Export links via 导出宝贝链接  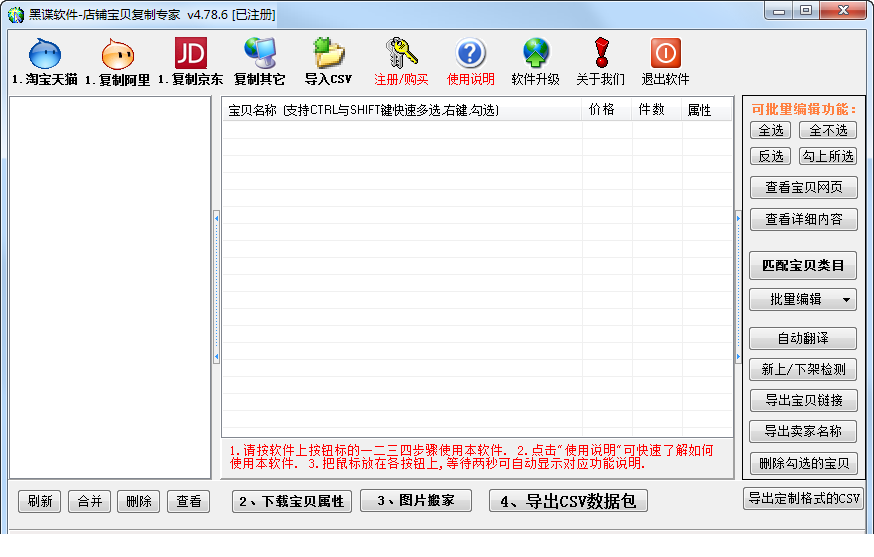tap(803, 400)
